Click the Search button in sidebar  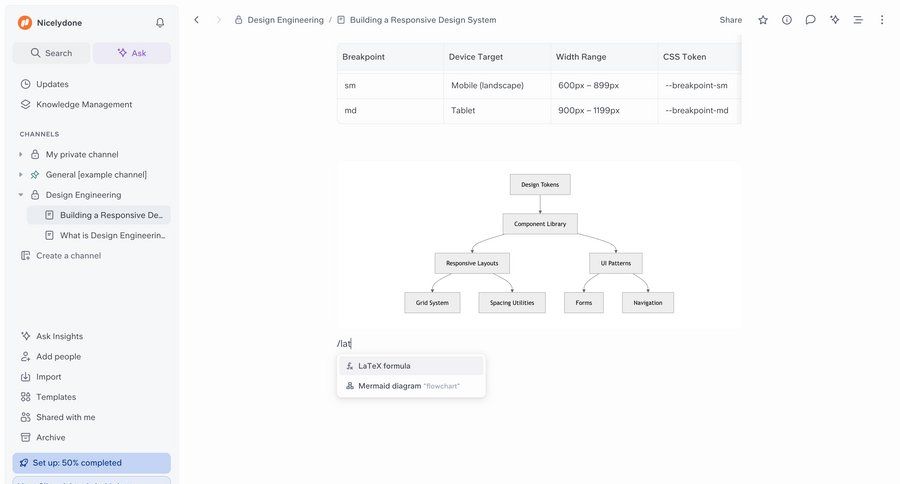[x=51, y=53]
